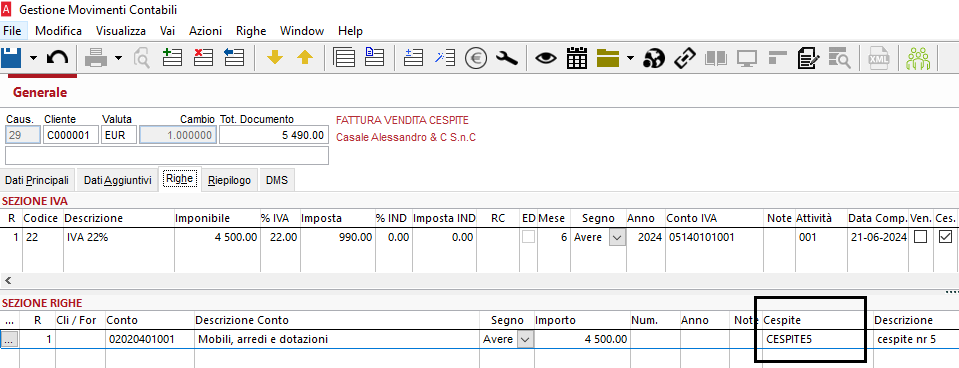Screen dimensions: 959x368
Task: Click the Print icon
Action: tap(96, 58)
